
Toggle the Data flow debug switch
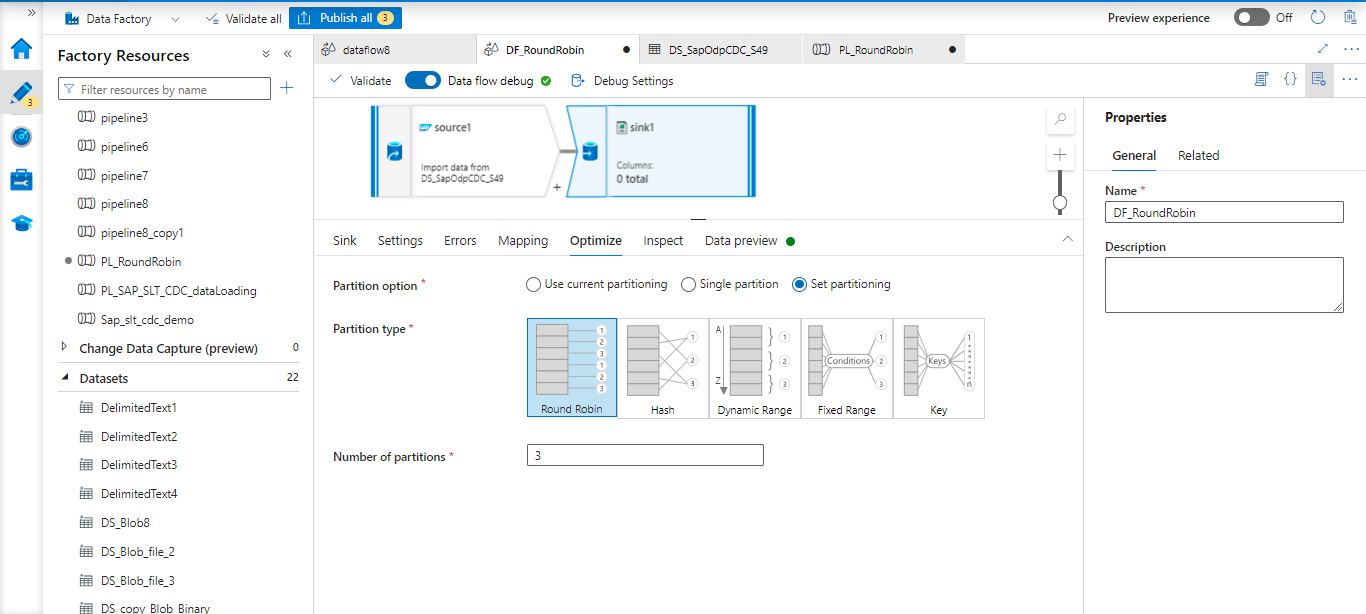[x=422, y=81]
